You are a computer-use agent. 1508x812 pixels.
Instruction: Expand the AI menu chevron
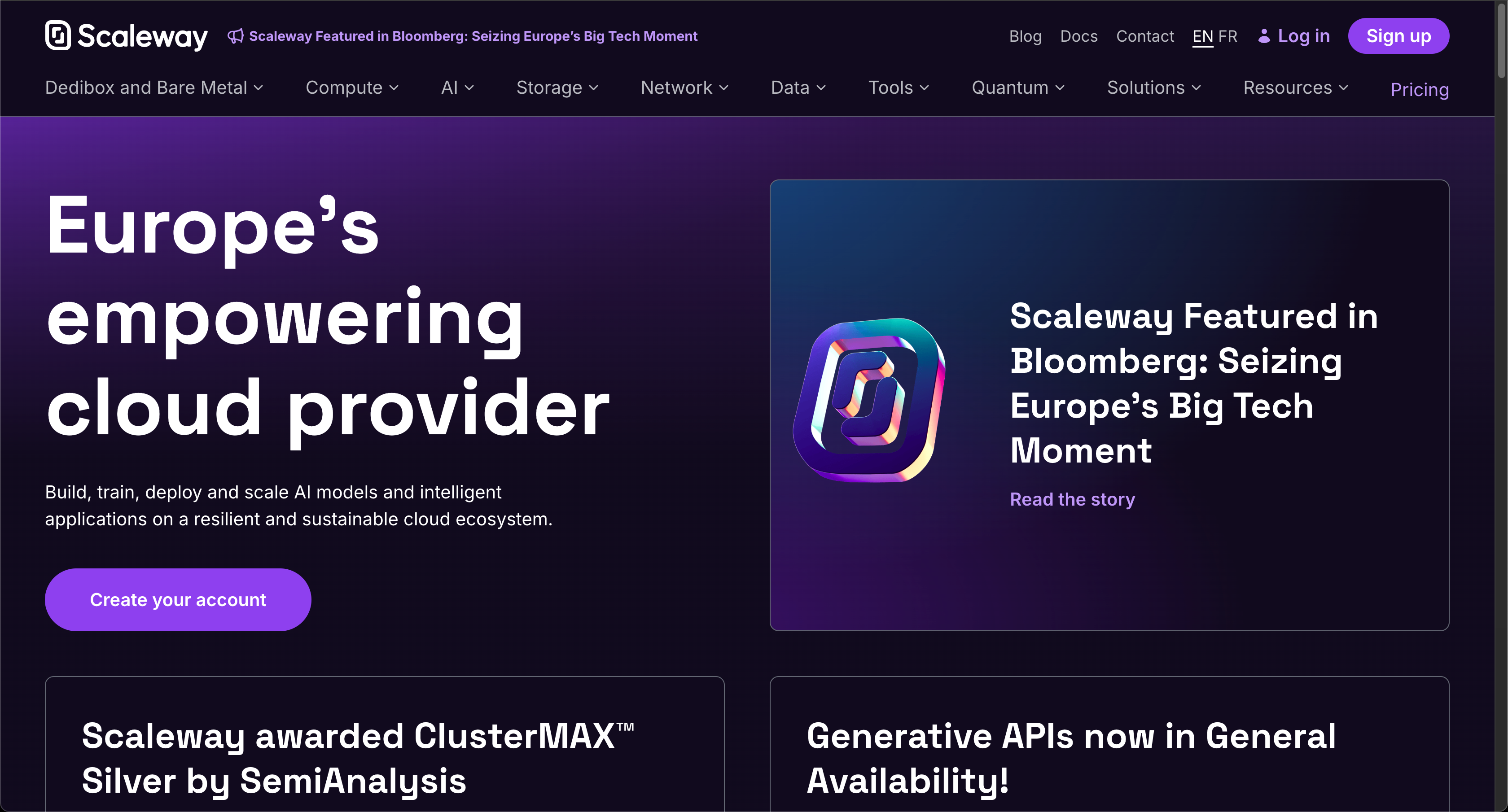[469, 88]
